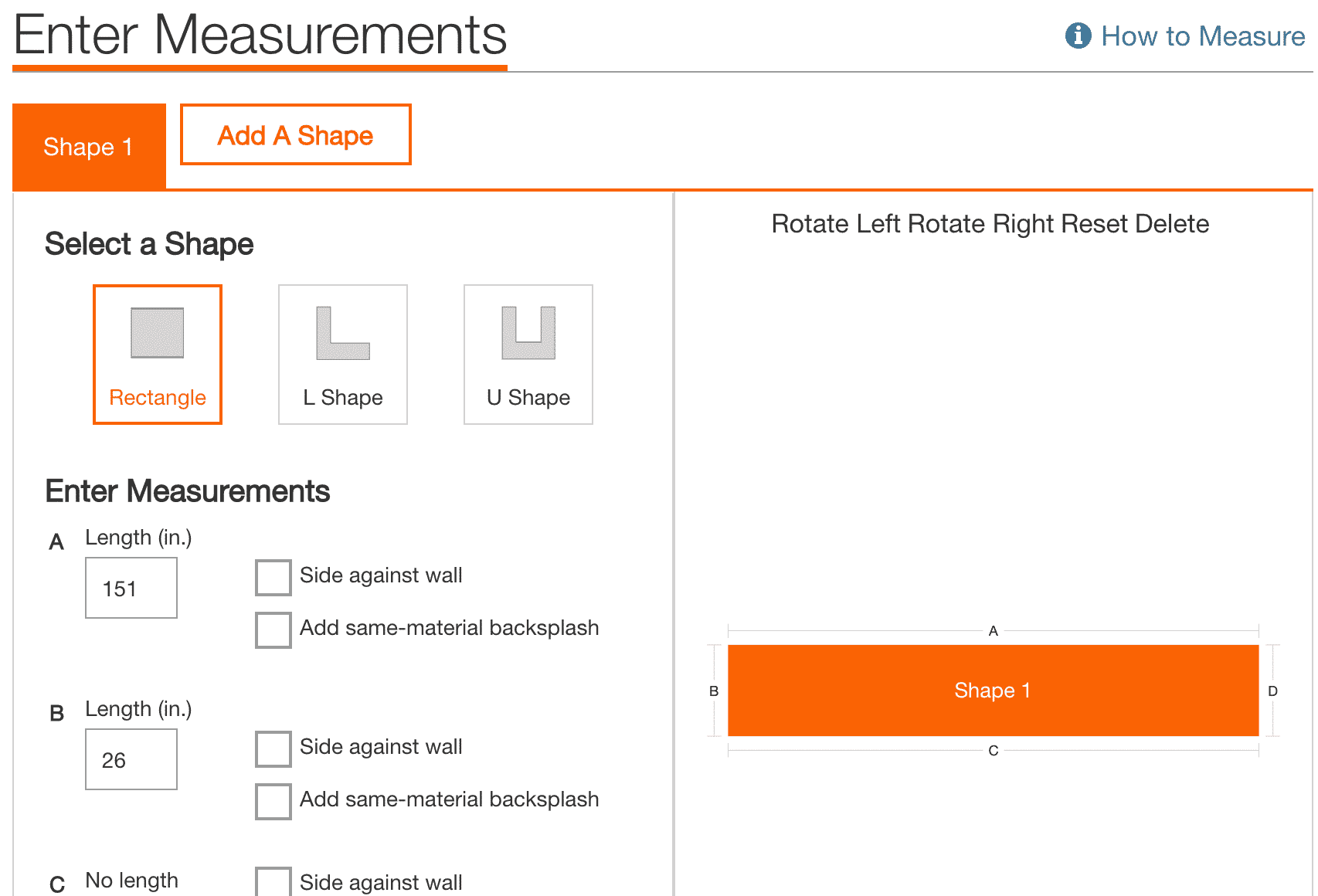Choose the L Shape option
The height and width of the screenshot is (896, 1318).
point(343,355)
